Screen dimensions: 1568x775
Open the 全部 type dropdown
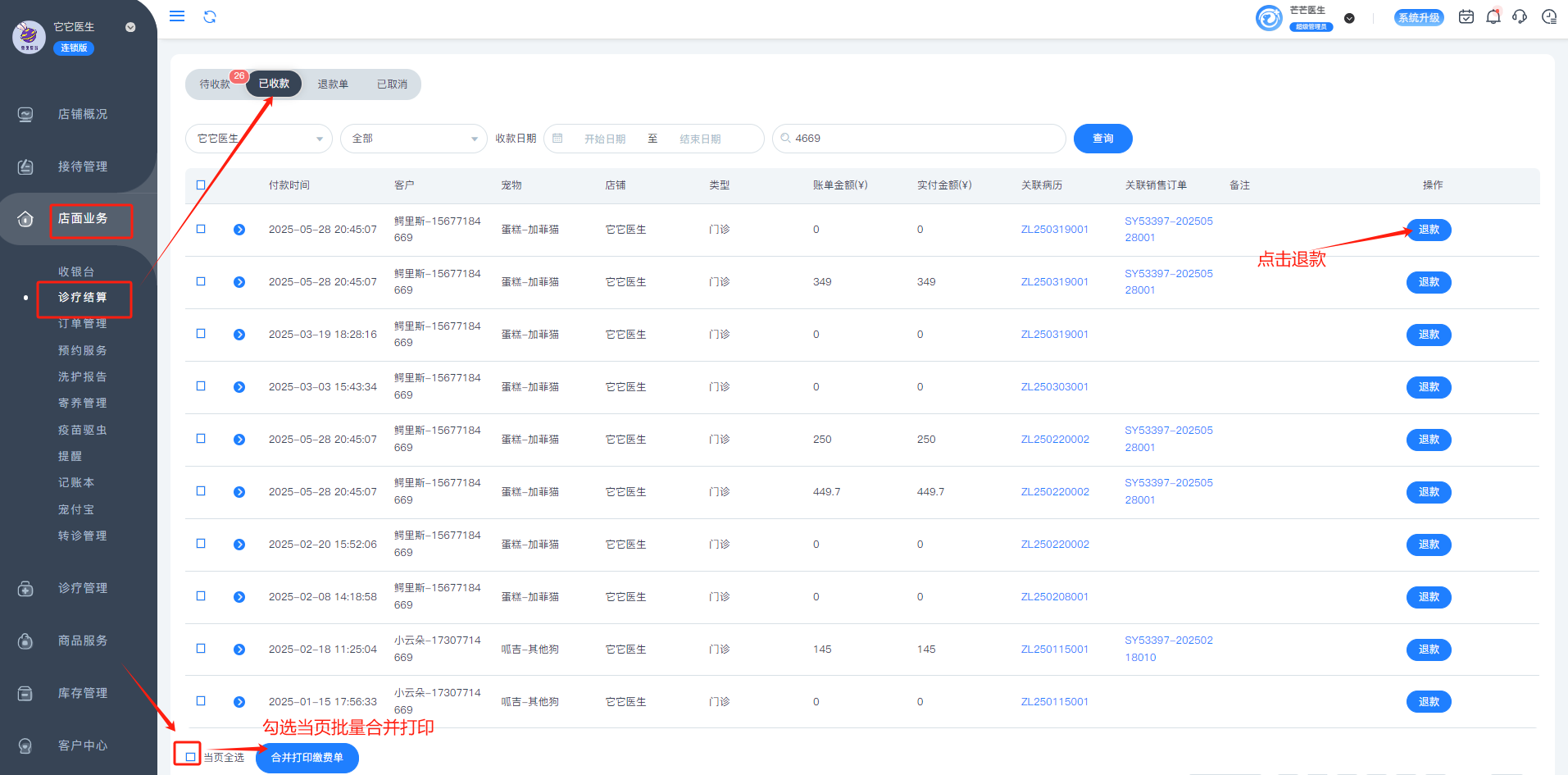coord(414,139)
